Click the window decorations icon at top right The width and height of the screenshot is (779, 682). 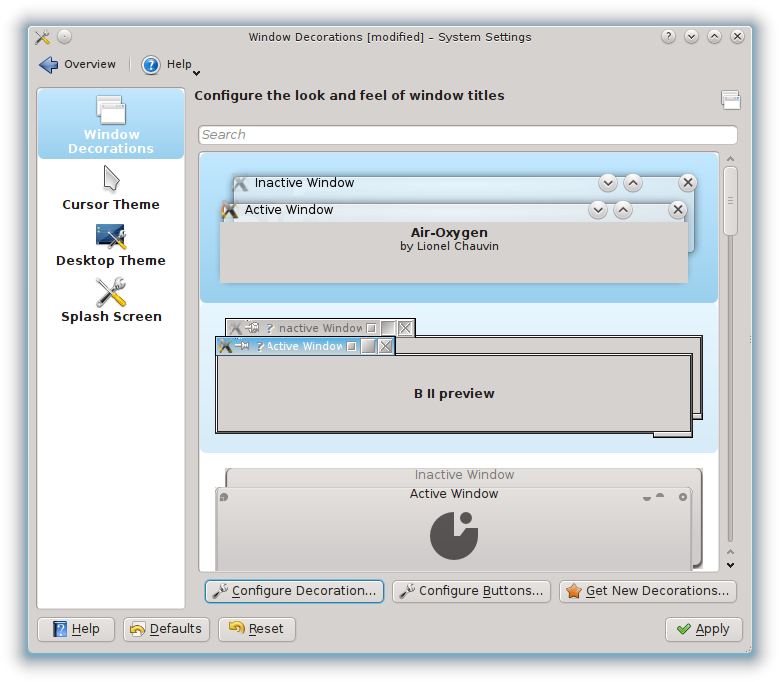[730, 100]
